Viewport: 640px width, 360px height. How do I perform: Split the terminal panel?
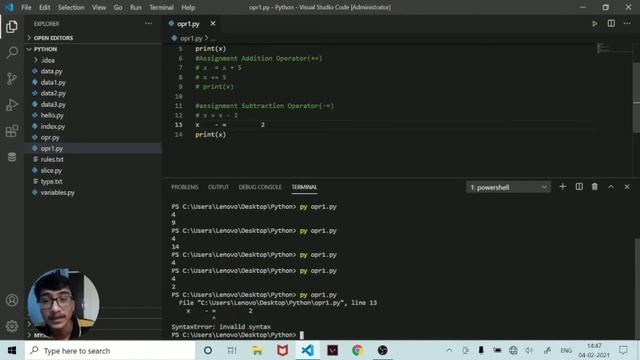click(579, 187)
